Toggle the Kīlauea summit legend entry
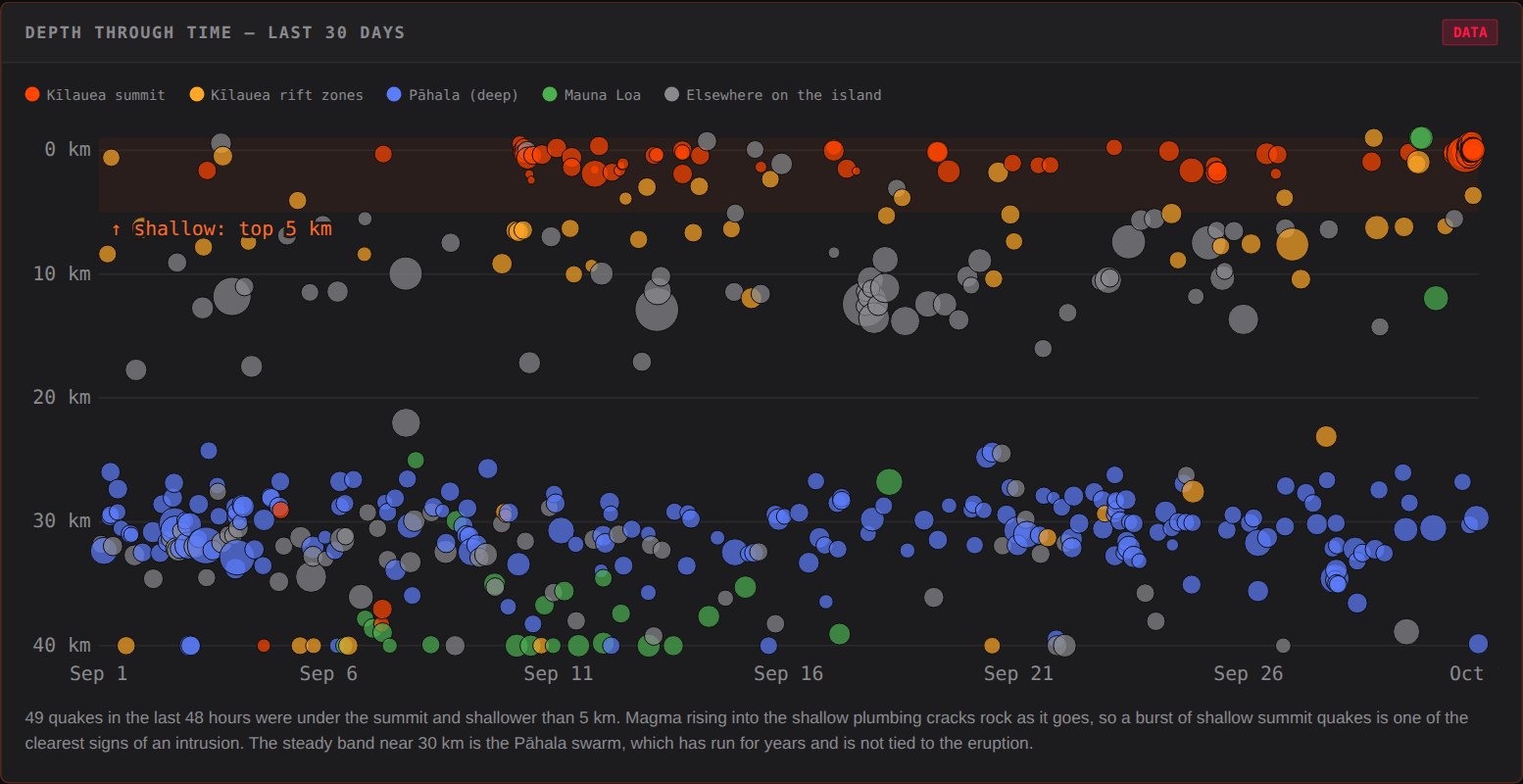Screen dimensions: 1523x784 coord(95,95)
